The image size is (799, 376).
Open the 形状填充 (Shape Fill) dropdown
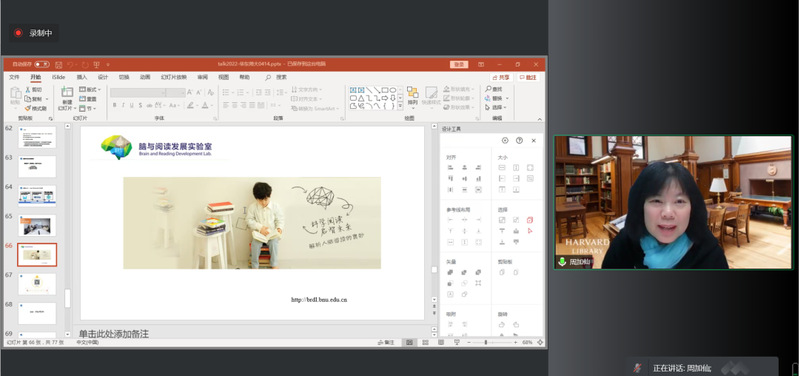[459, 89]
